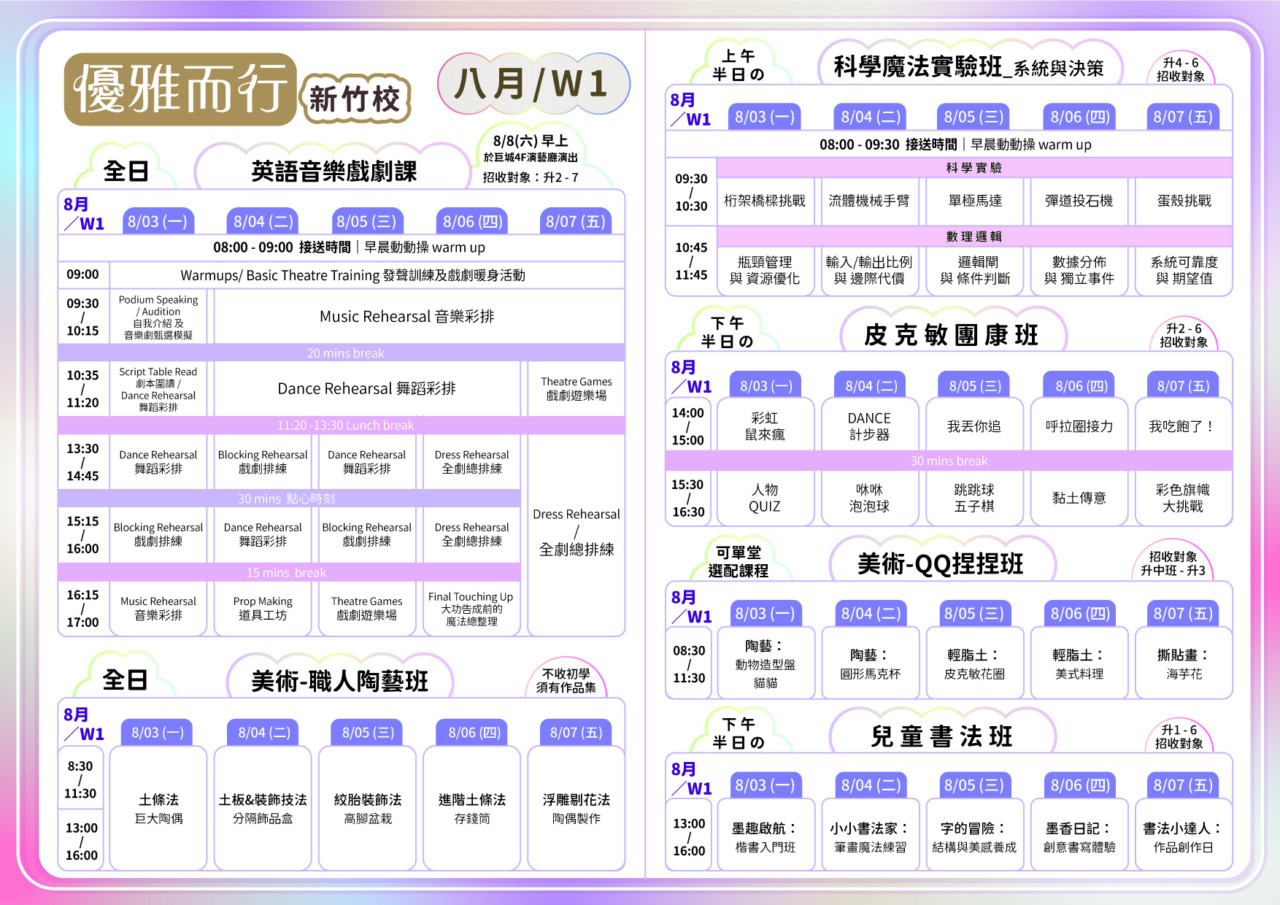Select the 新竹校 campus badge
The image size is (1280, 905).
355,99
